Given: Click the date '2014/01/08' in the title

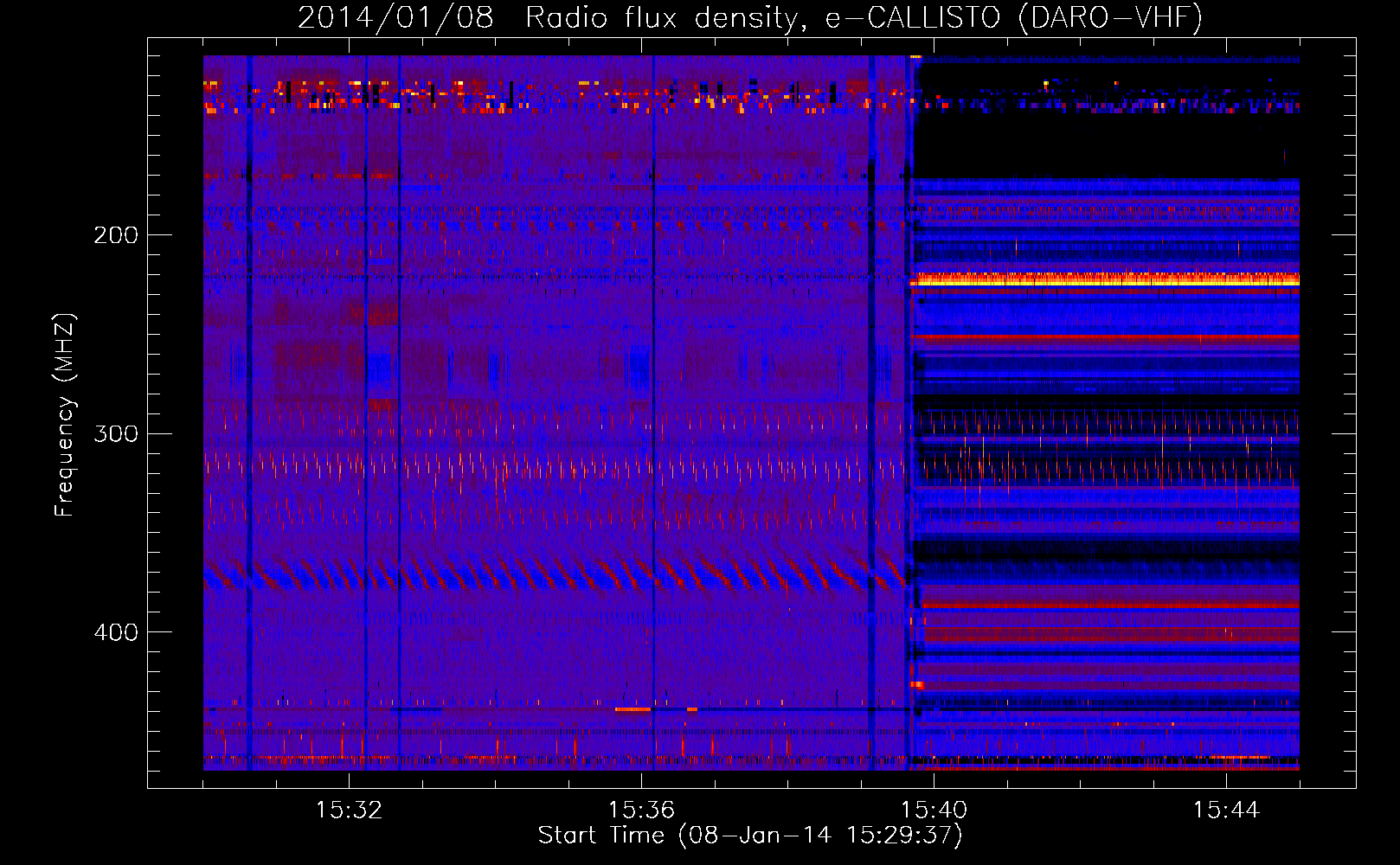Looking at the screenshot, I should pos(395,18).
